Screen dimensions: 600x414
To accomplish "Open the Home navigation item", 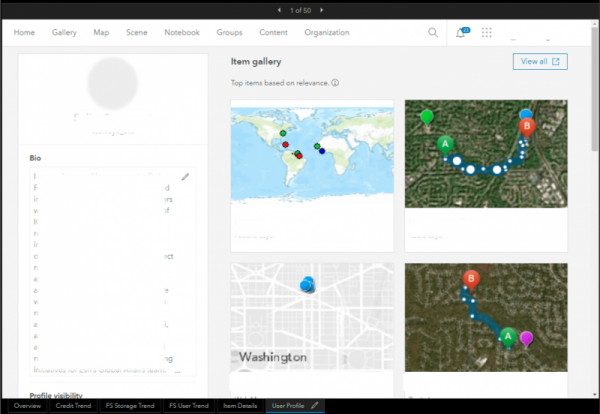I will tap(24, 33).
